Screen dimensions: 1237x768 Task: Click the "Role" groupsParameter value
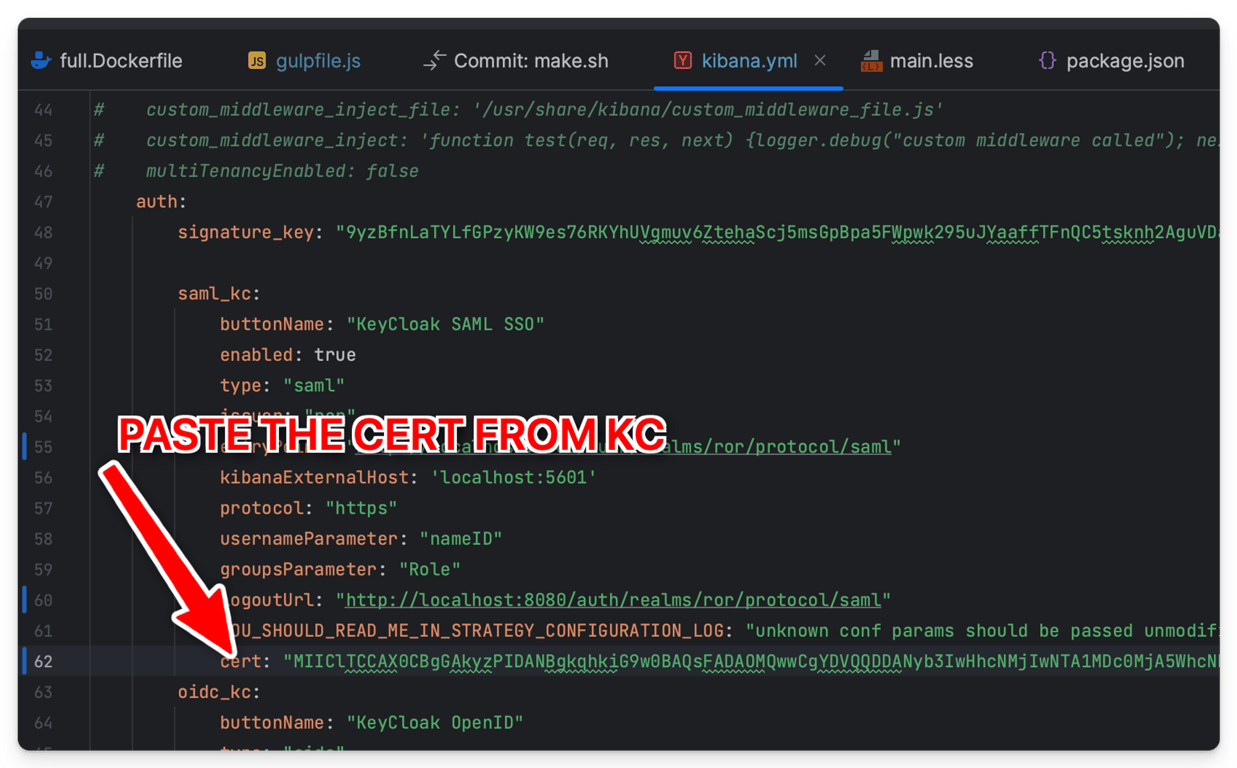(x=430, y=569)
